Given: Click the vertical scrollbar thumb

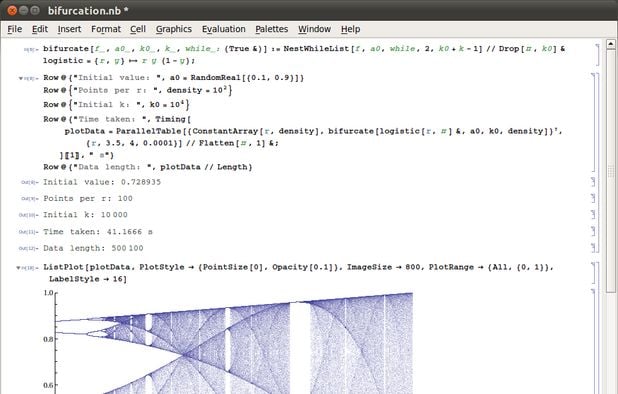Looking at the screenshot, I should [611, 171].
